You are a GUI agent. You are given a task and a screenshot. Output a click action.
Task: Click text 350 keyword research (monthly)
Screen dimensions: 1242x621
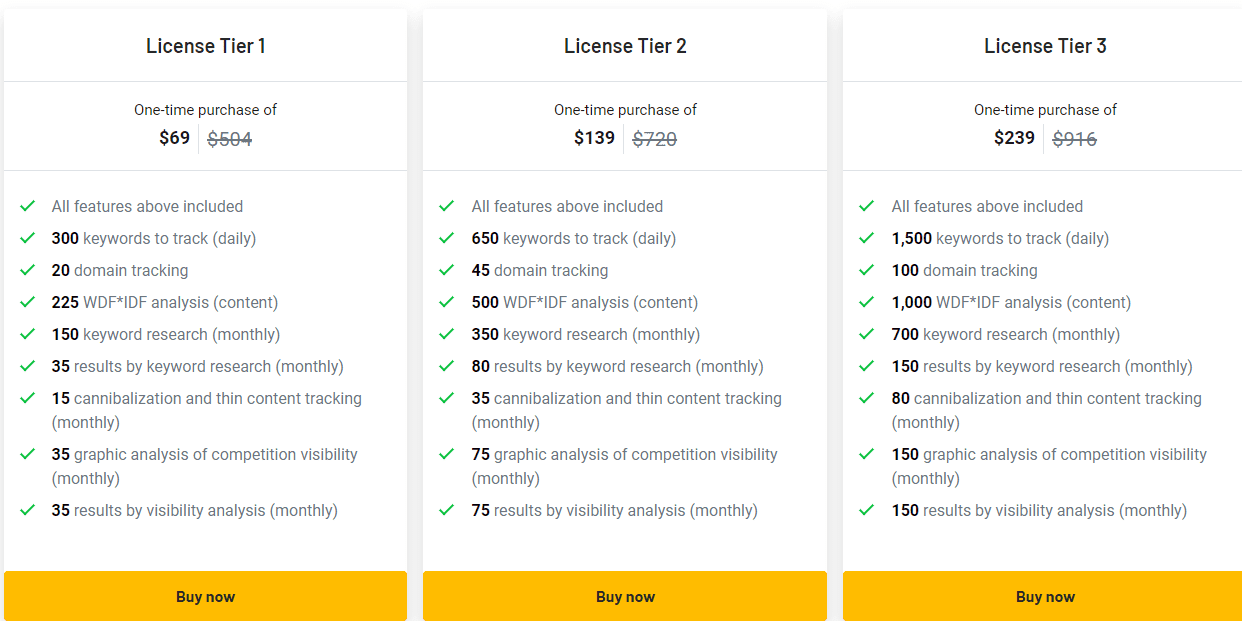(x=586, y=334)
